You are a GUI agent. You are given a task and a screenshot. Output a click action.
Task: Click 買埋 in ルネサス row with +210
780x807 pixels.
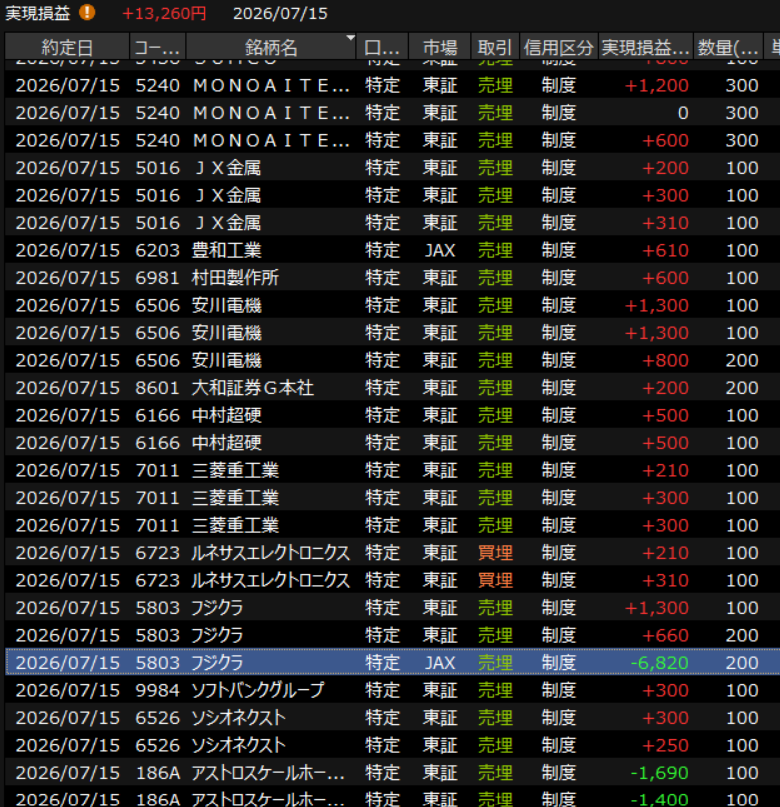tap(495, 552)
